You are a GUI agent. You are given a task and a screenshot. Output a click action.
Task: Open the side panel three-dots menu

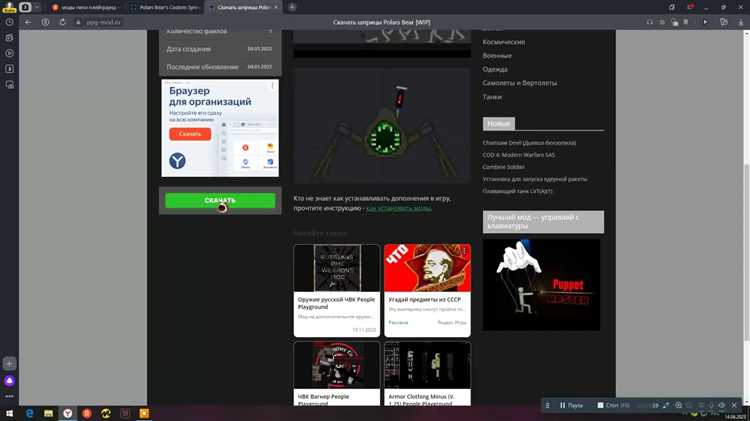9,396
